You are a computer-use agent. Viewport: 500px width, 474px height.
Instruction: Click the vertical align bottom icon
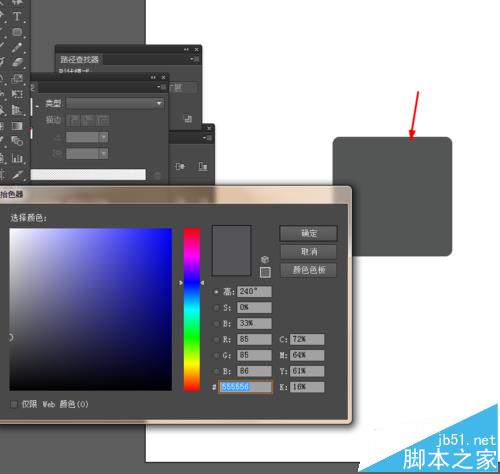[x=203, y=166]
